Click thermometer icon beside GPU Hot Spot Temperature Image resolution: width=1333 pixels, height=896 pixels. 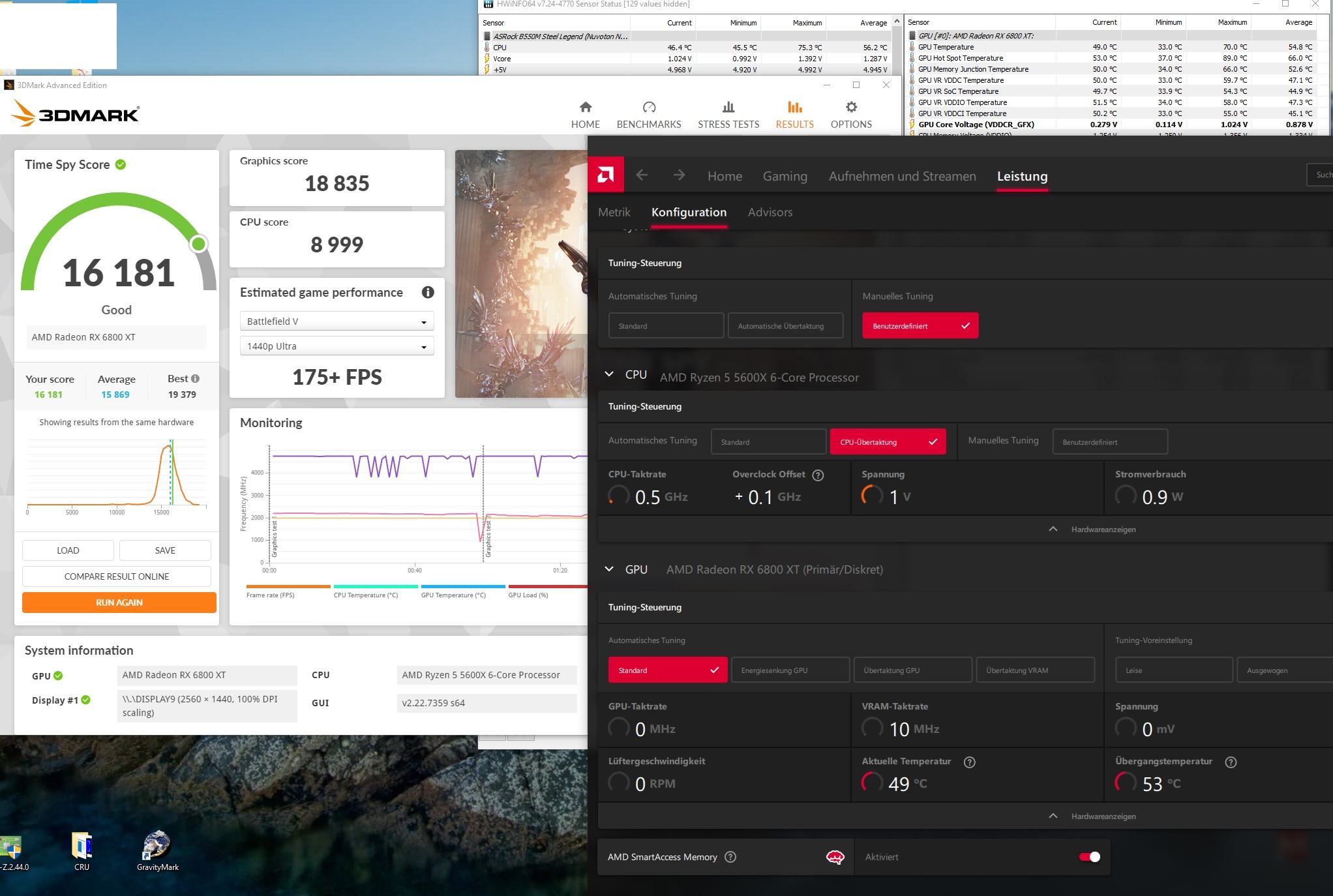(x=912, y=58)
